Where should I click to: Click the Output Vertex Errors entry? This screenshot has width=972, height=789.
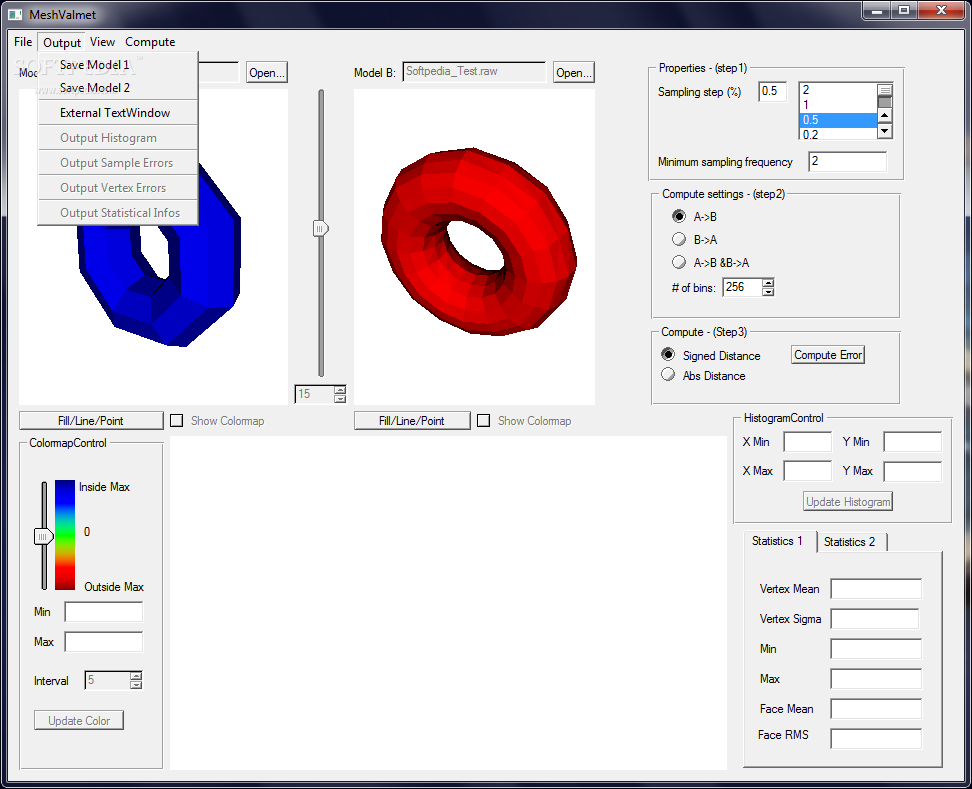click(118, 187)
